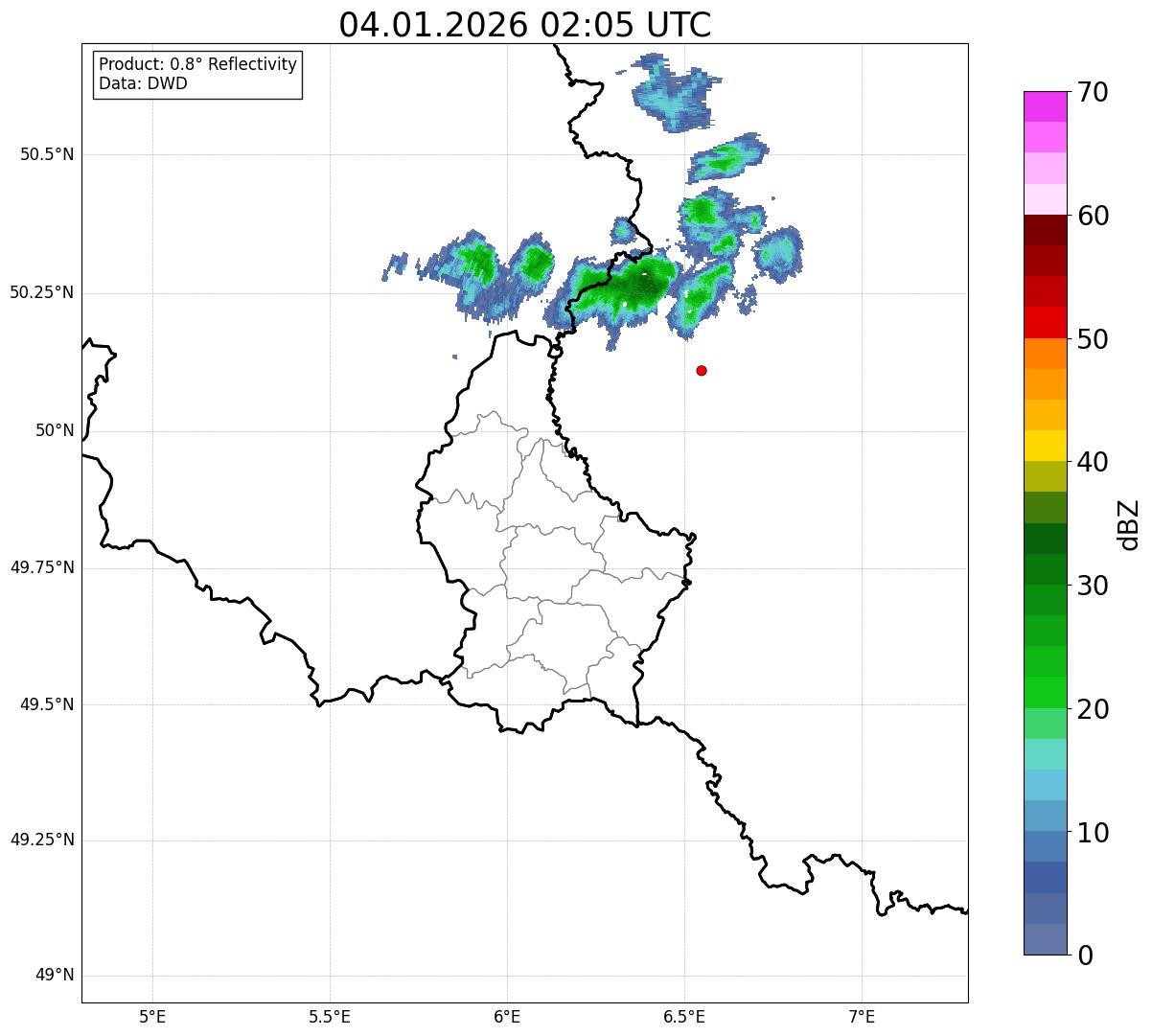Click the 49.25°N latitude label
Screen dimensions: 1152x1036
[41, 840]
